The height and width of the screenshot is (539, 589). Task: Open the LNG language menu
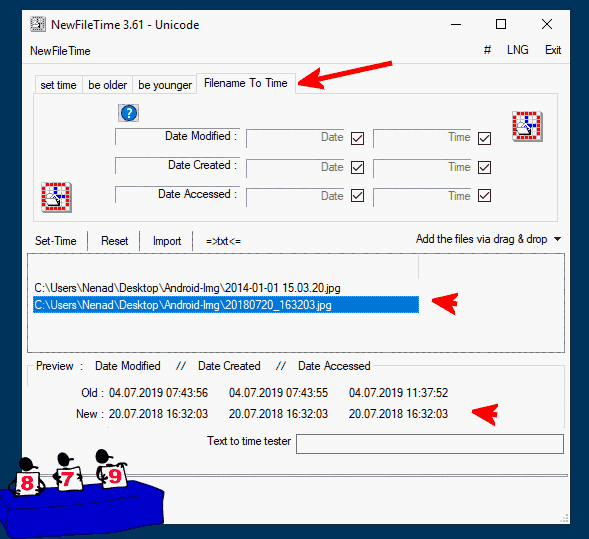(518, 50)
